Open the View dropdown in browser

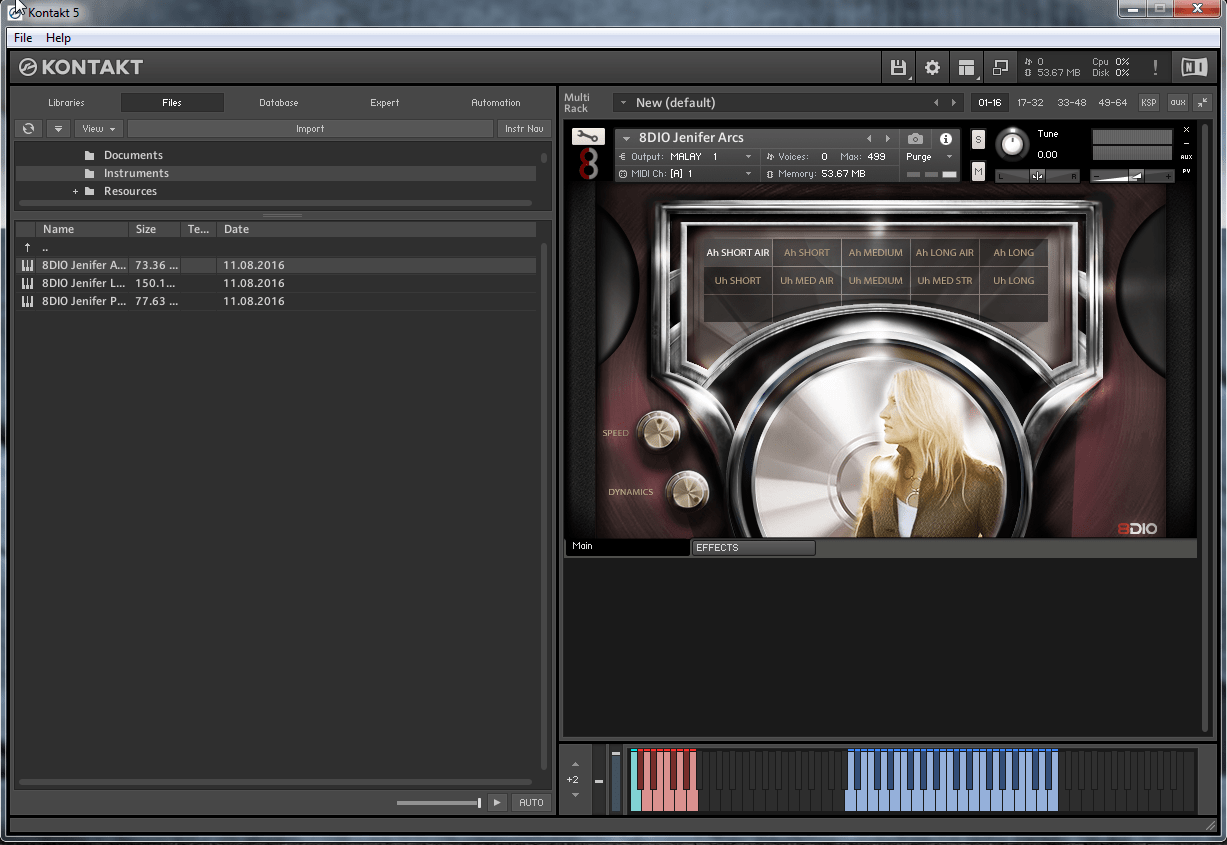tap(98, 129)
